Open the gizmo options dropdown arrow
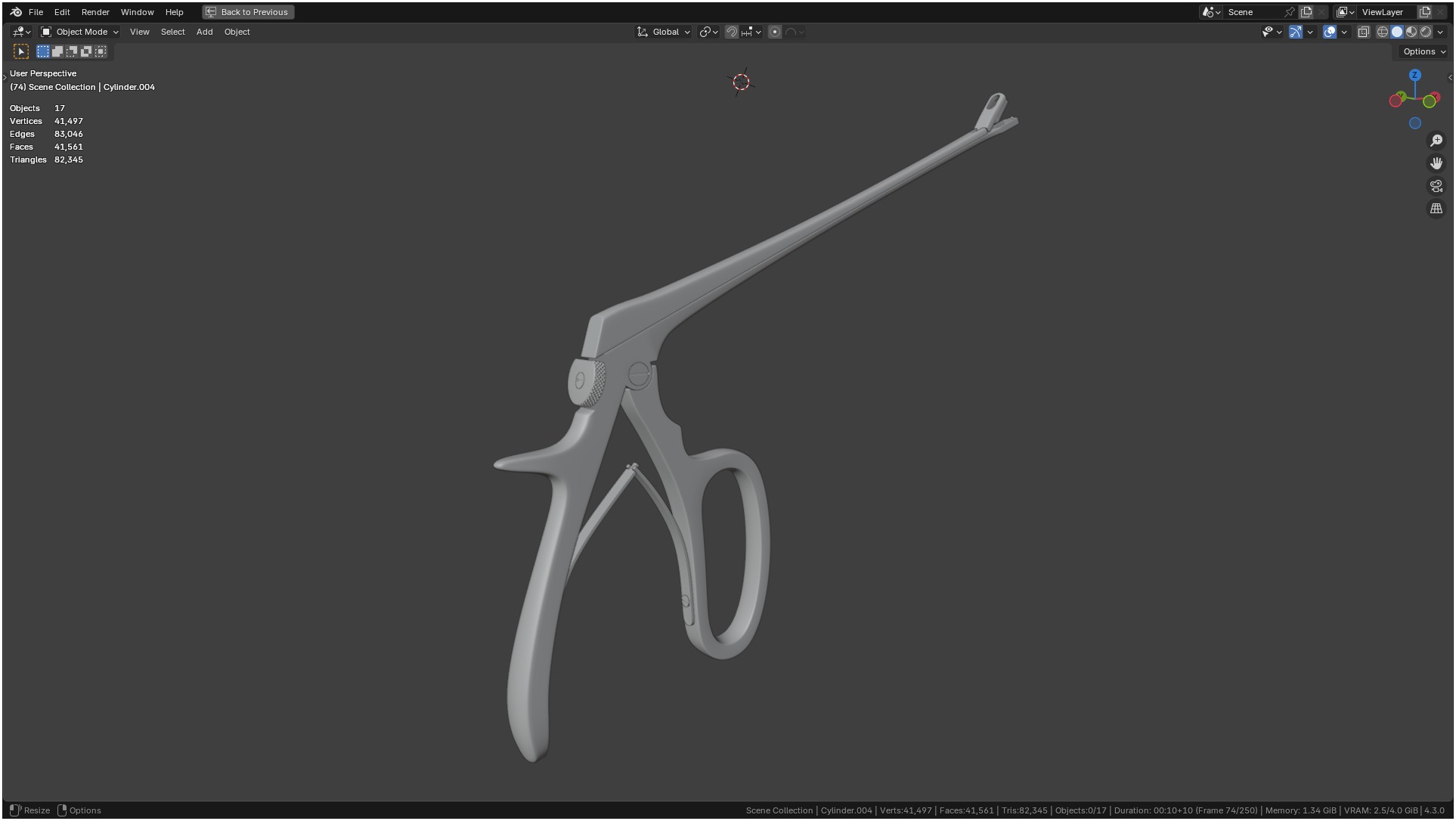Screen dimensions: 1456x821 click(x=1310, y=32)
